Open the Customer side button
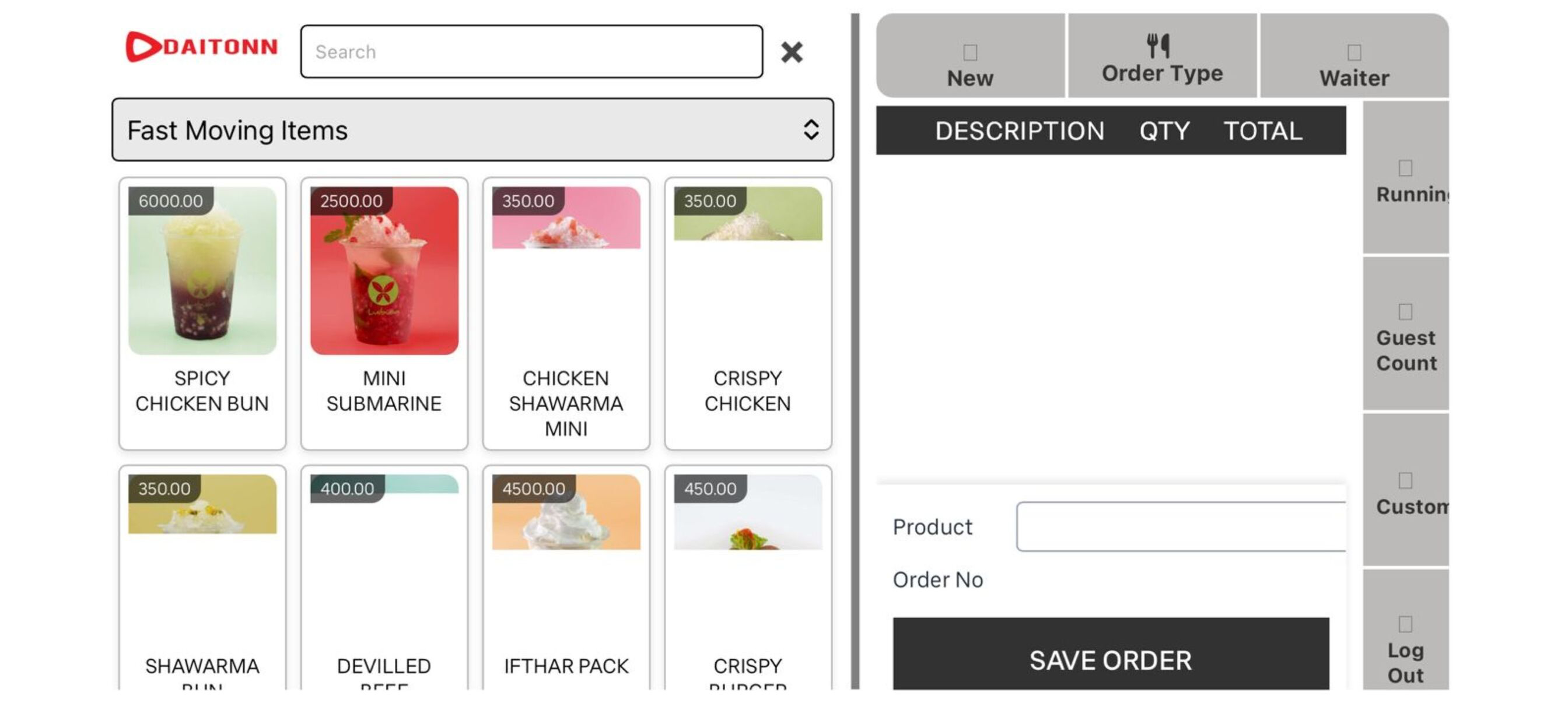This screenshot has width=1568, height=724. pyautogui.click(x=1405, y=490)
